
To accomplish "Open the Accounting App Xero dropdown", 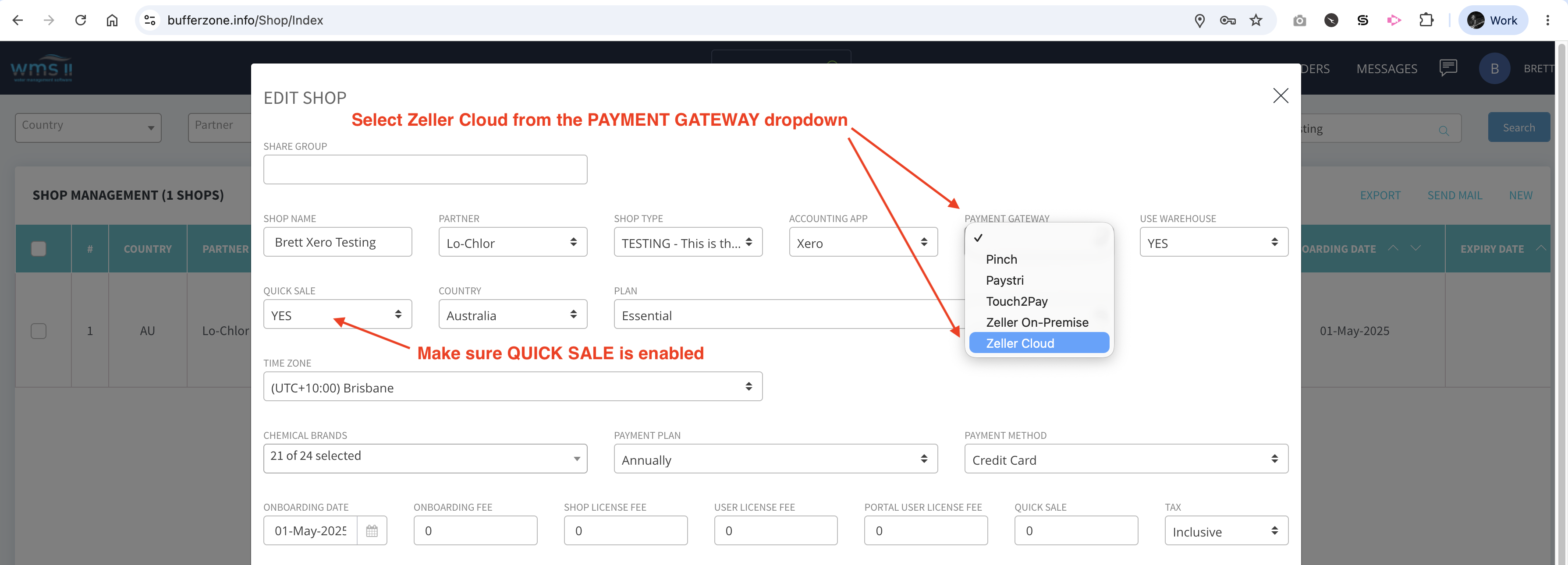I will pos(863,242).
